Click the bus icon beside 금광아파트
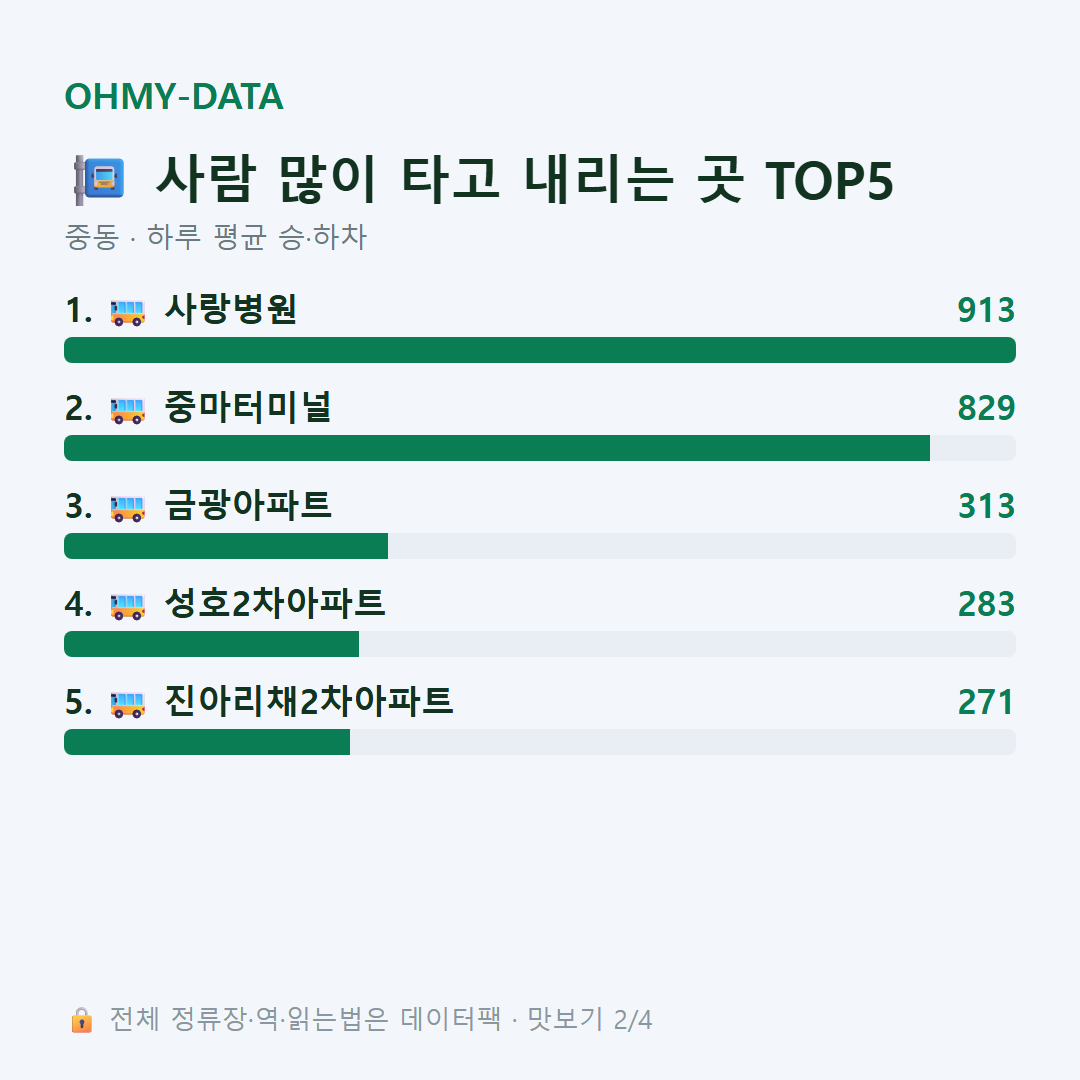 point(128,508)
